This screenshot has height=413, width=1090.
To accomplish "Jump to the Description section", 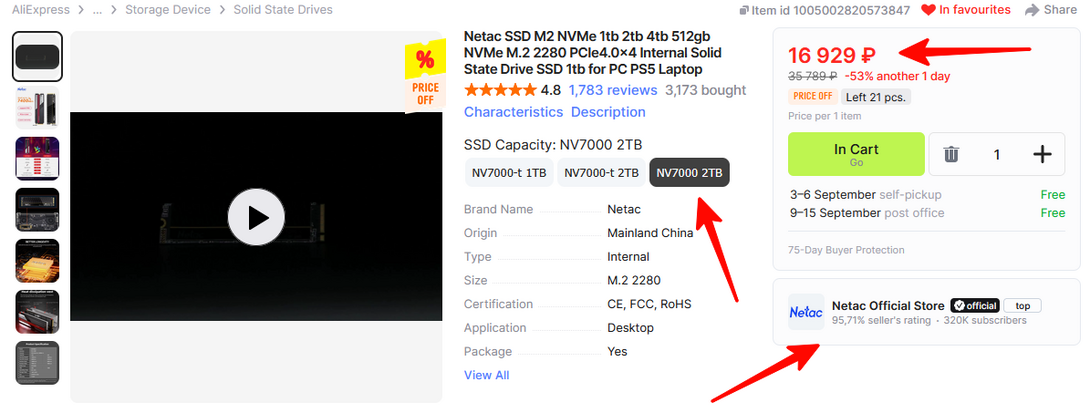I will 608,112.
